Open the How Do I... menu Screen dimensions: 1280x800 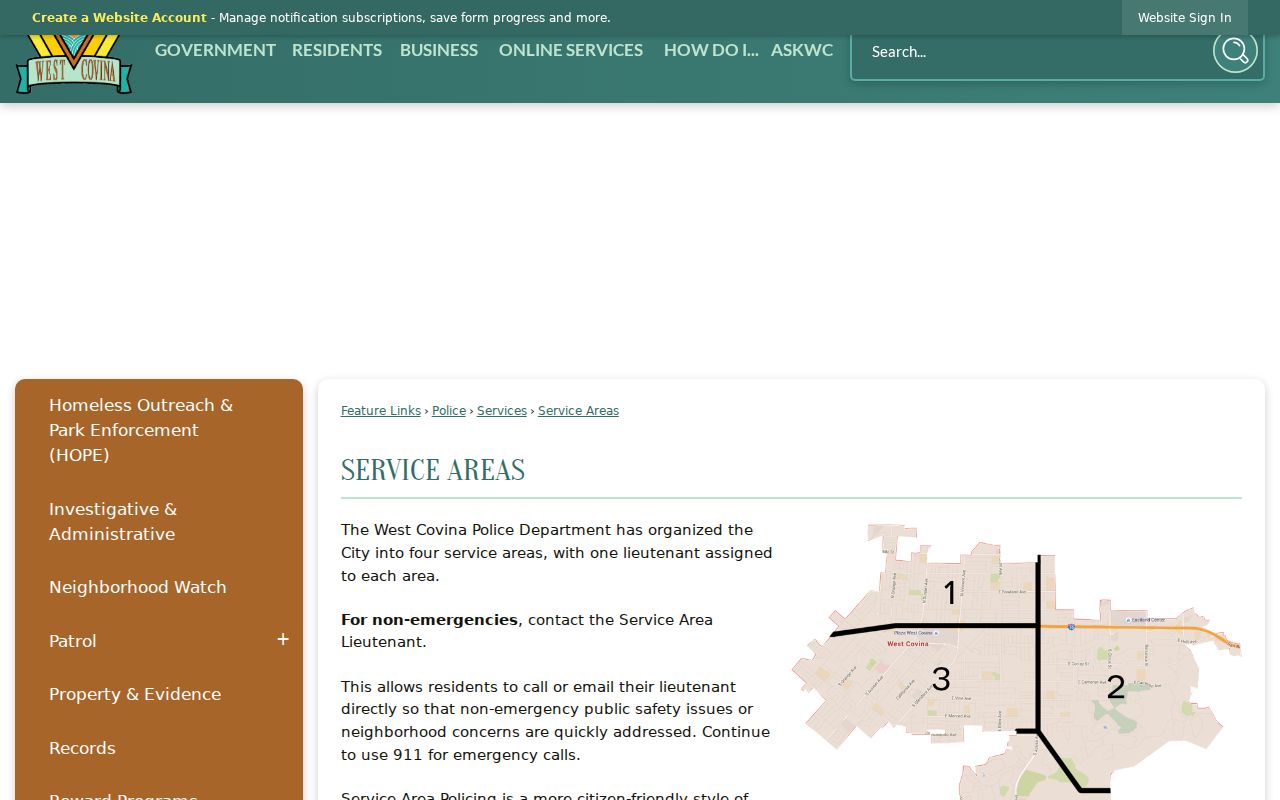[711, 50]
